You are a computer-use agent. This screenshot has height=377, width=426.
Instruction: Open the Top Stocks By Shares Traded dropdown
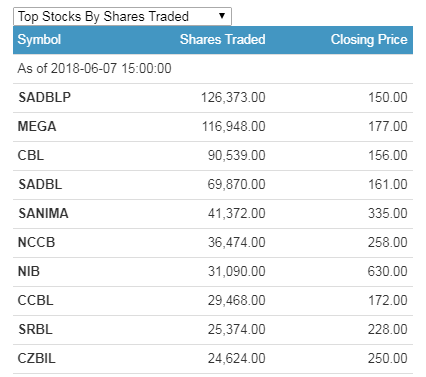tap(122, 16)
